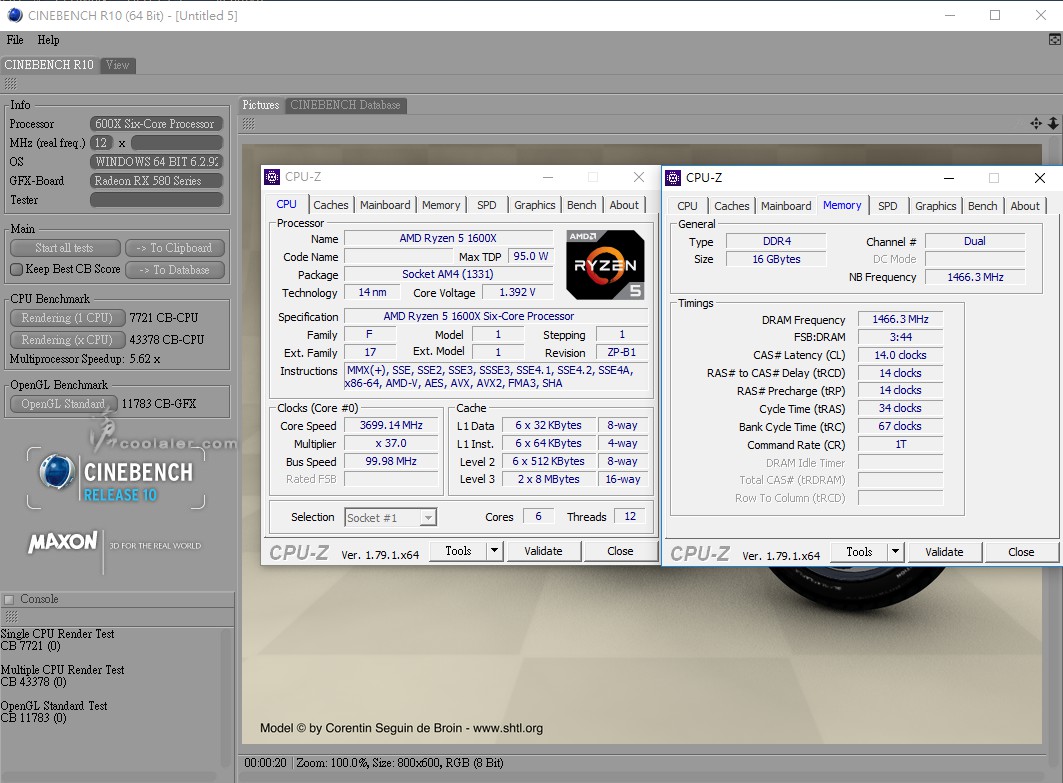Open SPD tab in left CPU-Z window
Screen dimensions: 1063x783
(x=487, y=205)
